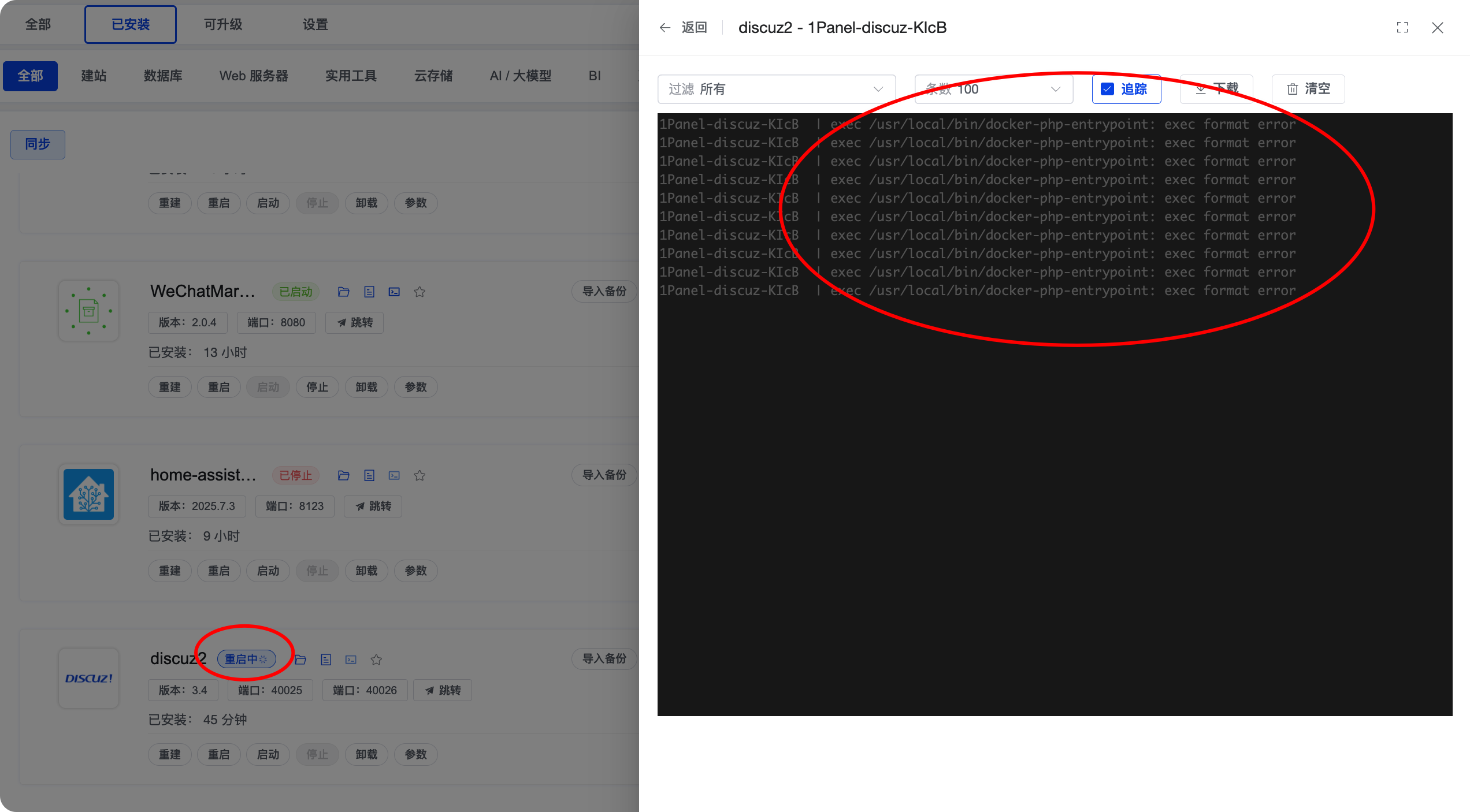Click 导入备份 for home-assist
1470x812 pixels.
[x=604, y=475]
